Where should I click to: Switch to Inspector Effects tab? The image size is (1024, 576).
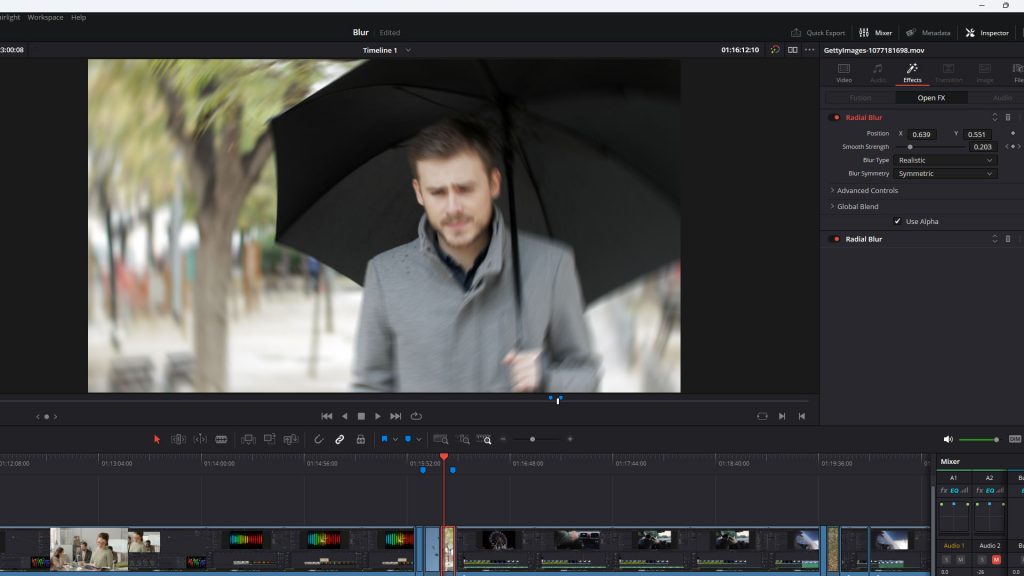[x=912, y=73]
